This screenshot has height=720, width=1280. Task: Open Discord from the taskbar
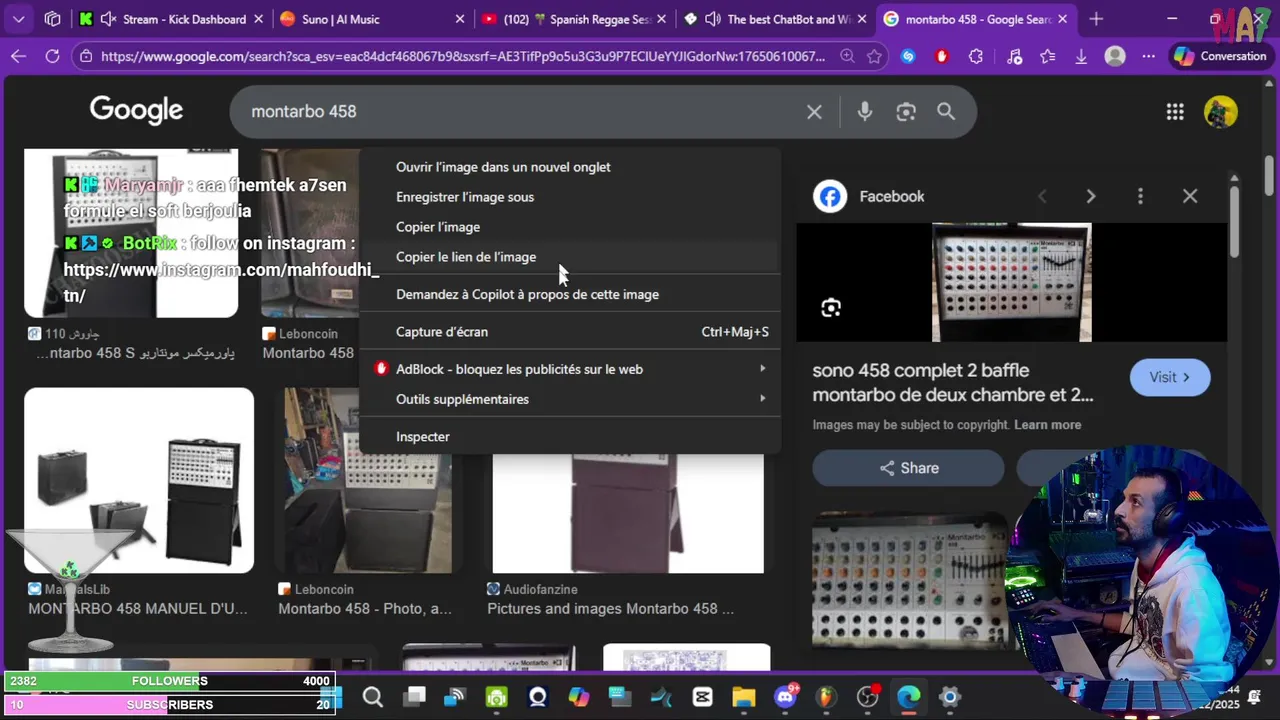tap(785, 697)
